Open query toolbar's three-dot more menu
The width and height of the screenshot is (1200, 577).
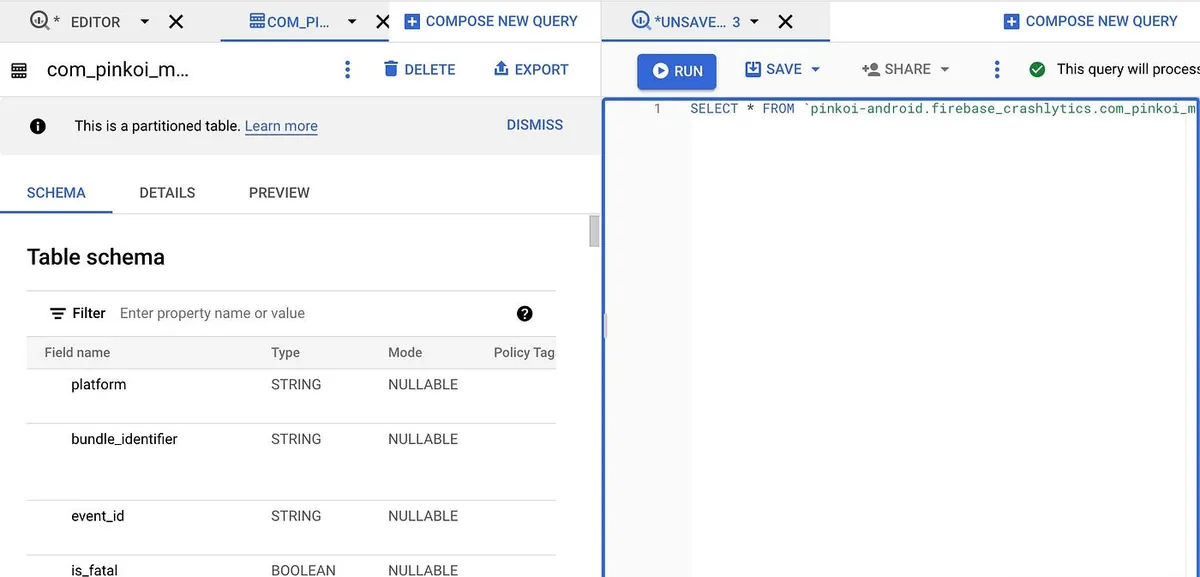coord(996,69)
